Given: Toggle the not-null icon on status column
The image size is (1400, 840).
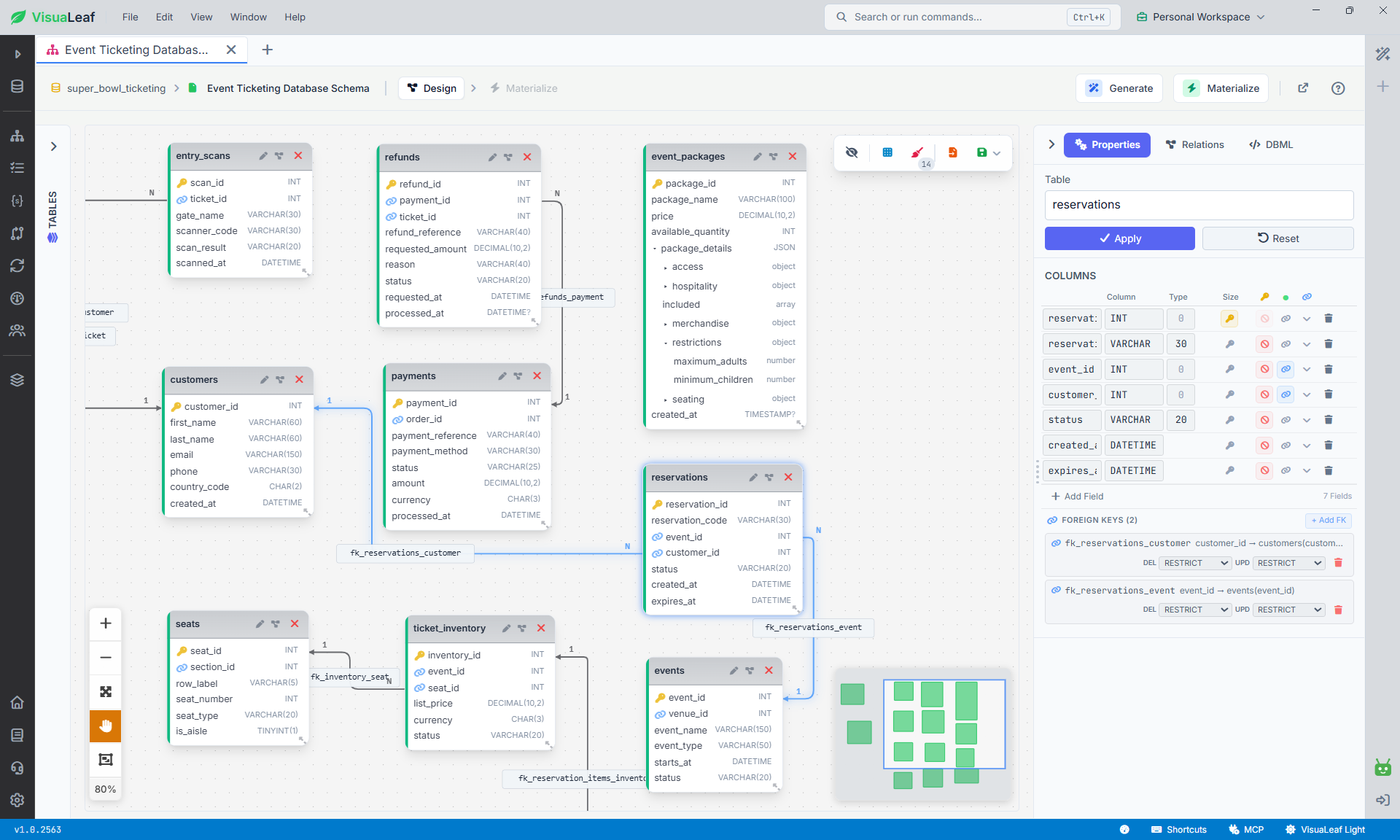Looking at the screenshot, I should pyautogui.click(x=1265, y=420).
